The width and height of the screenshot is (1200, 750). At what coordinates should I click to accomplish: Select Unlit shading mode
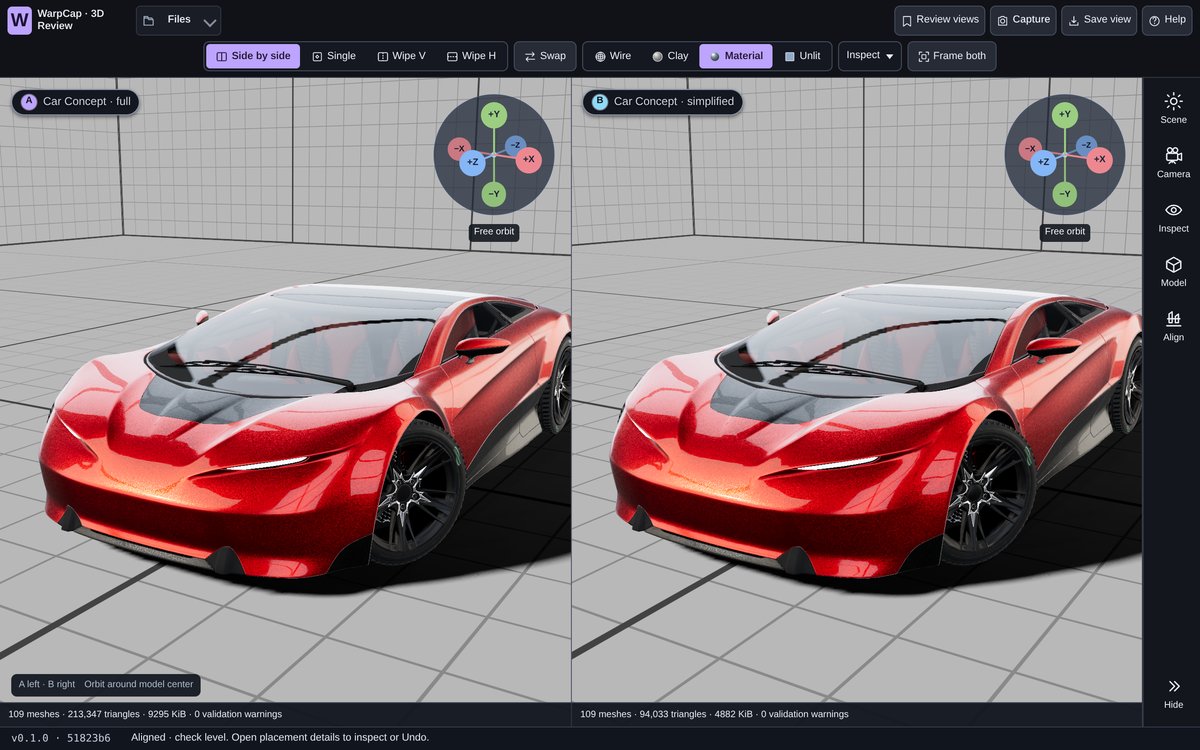pos(802,56)
